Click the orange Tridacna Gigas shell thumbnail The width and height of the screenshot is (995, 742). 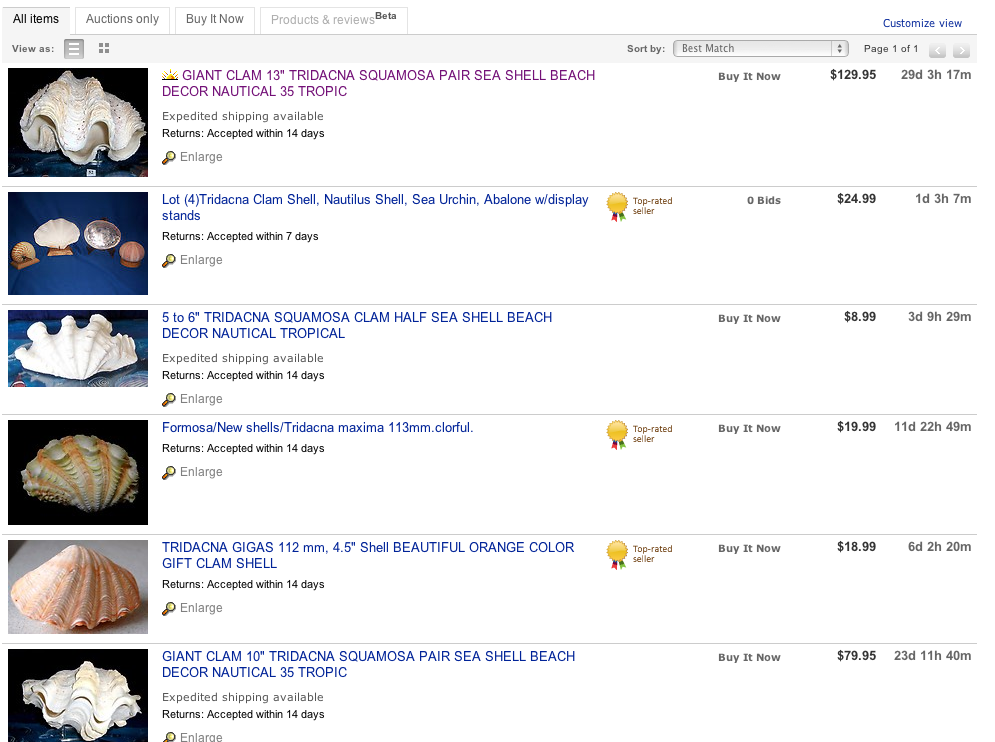click(x=78, y=587)
